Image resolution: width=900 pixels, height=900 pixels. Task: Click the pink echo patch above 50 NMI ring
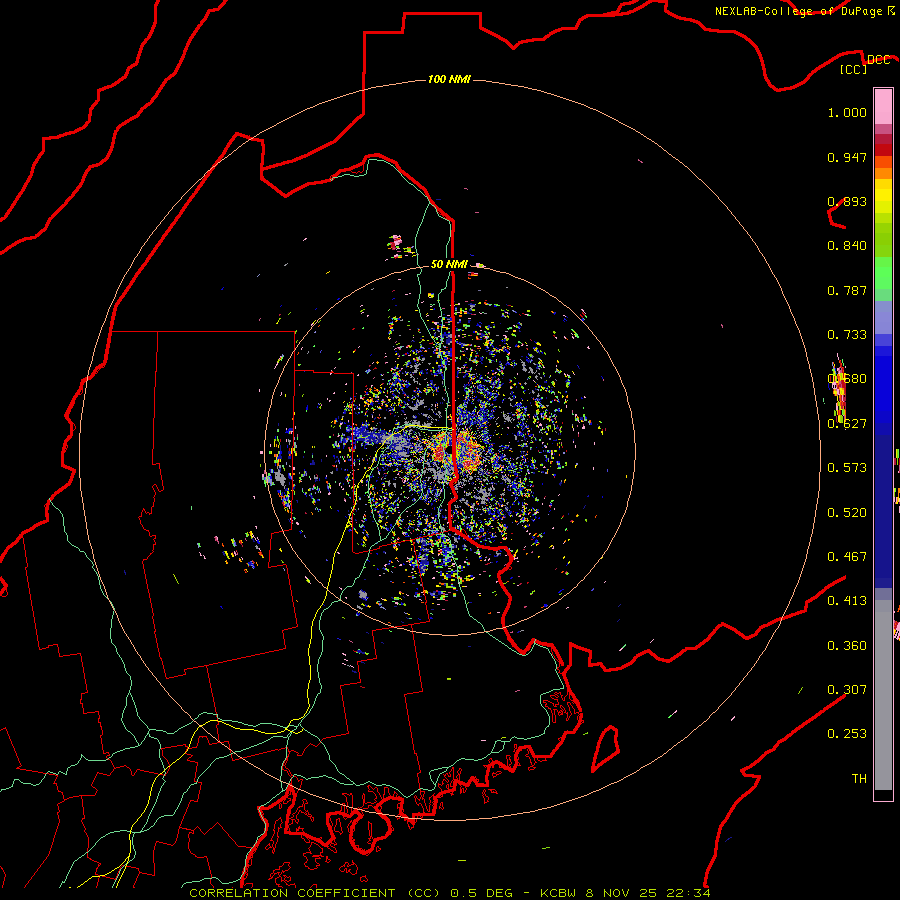395,242
